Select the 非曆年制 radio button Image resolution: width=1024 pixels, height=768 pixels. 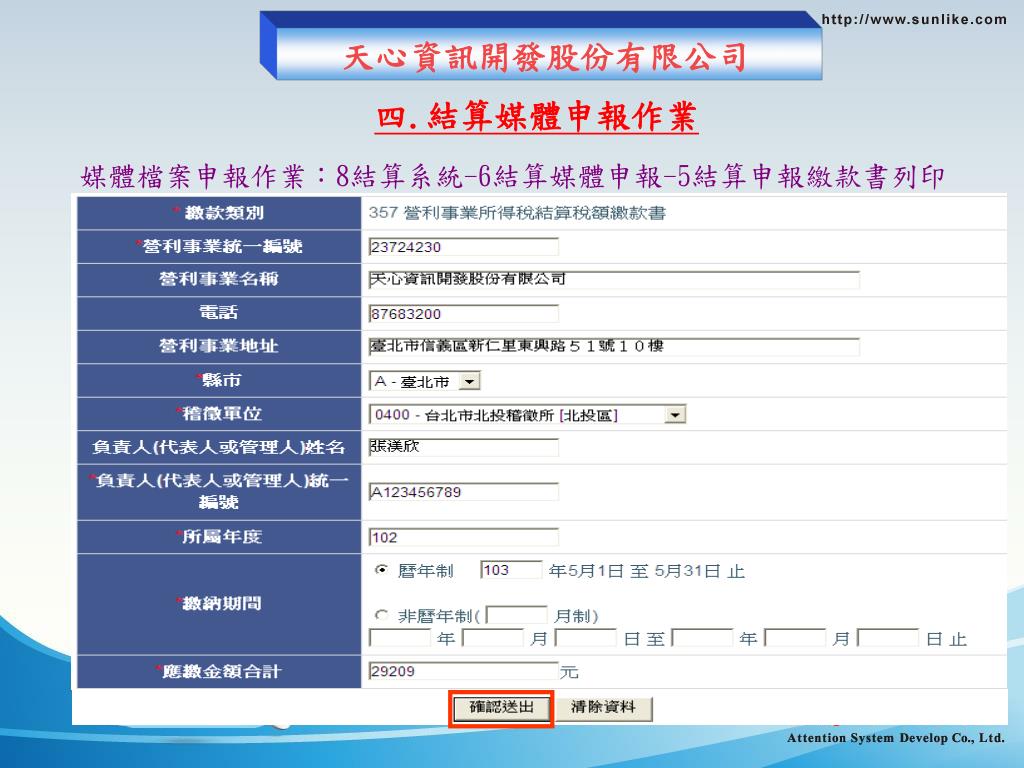point(381,615)
